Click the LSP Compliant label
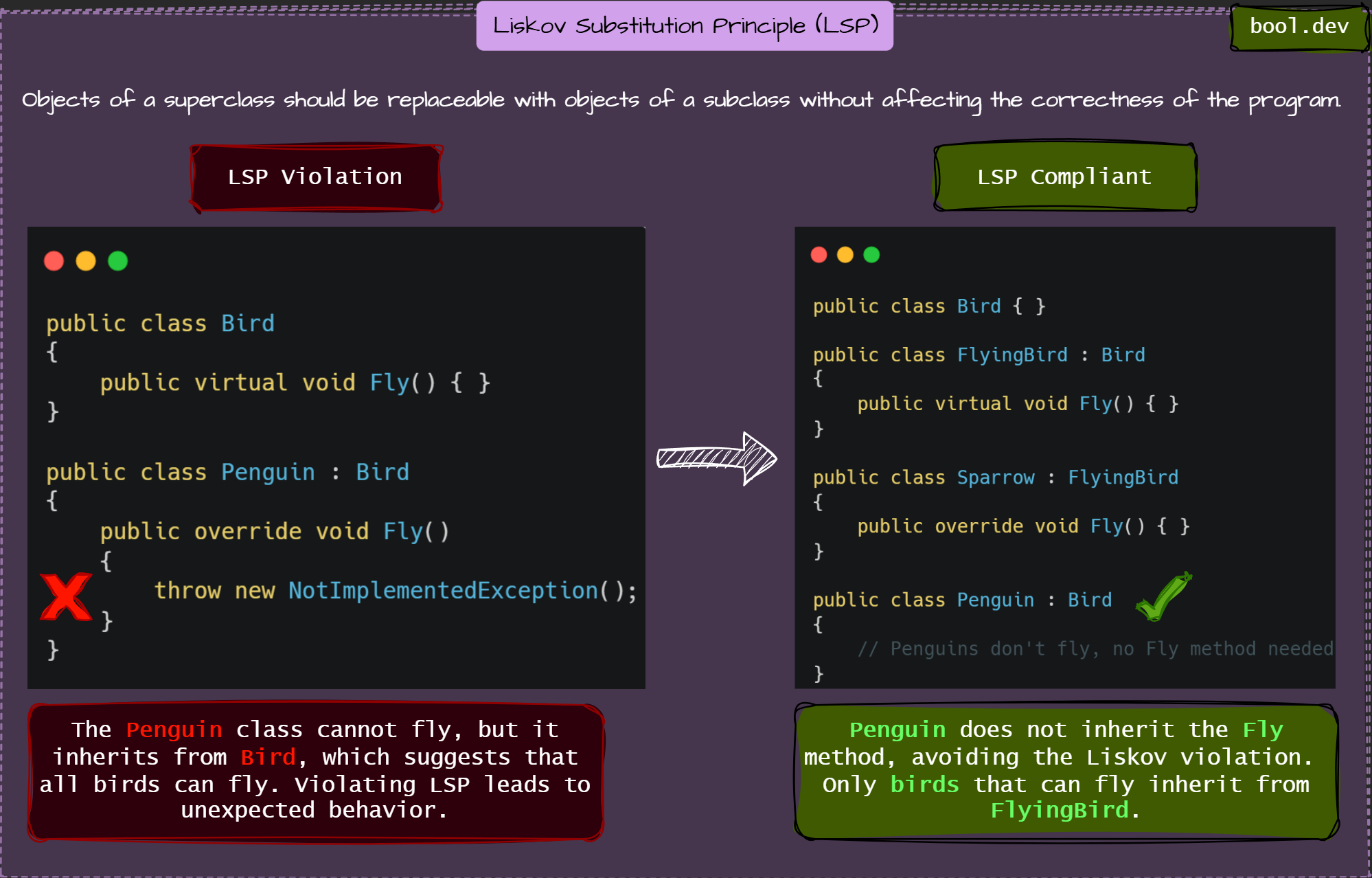 (x=1065, y=177)
